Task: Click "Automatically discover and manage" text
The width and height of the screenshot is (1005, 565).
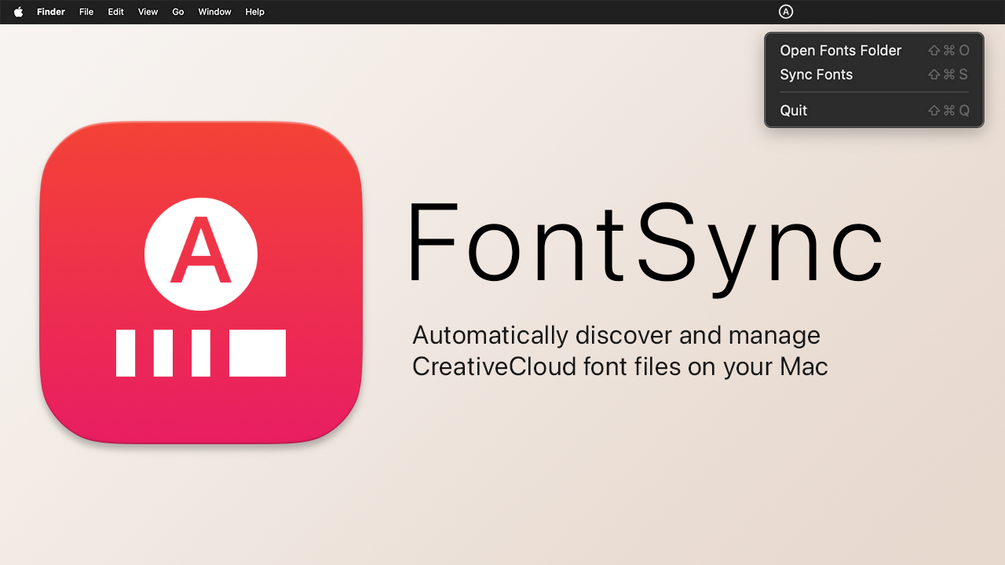Action: pyautogui.click(x=616, y=335)
